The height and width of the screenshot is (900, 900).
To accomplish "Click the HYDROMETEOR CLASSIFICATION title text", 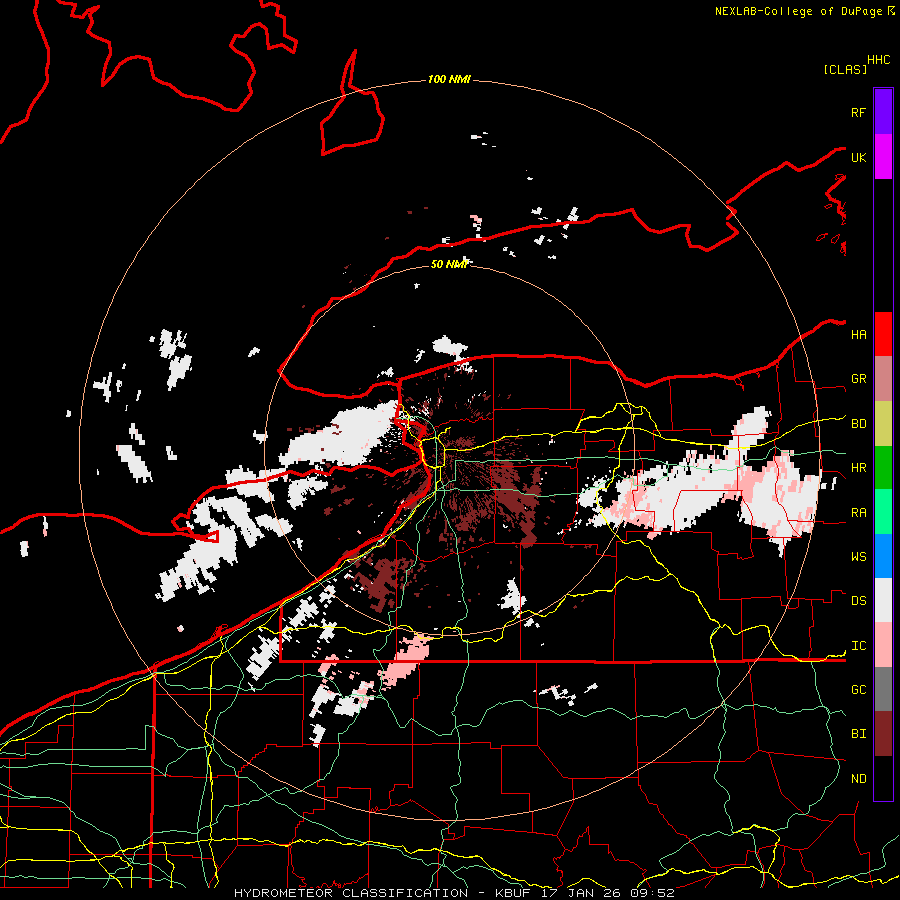I will click(351, 893).
